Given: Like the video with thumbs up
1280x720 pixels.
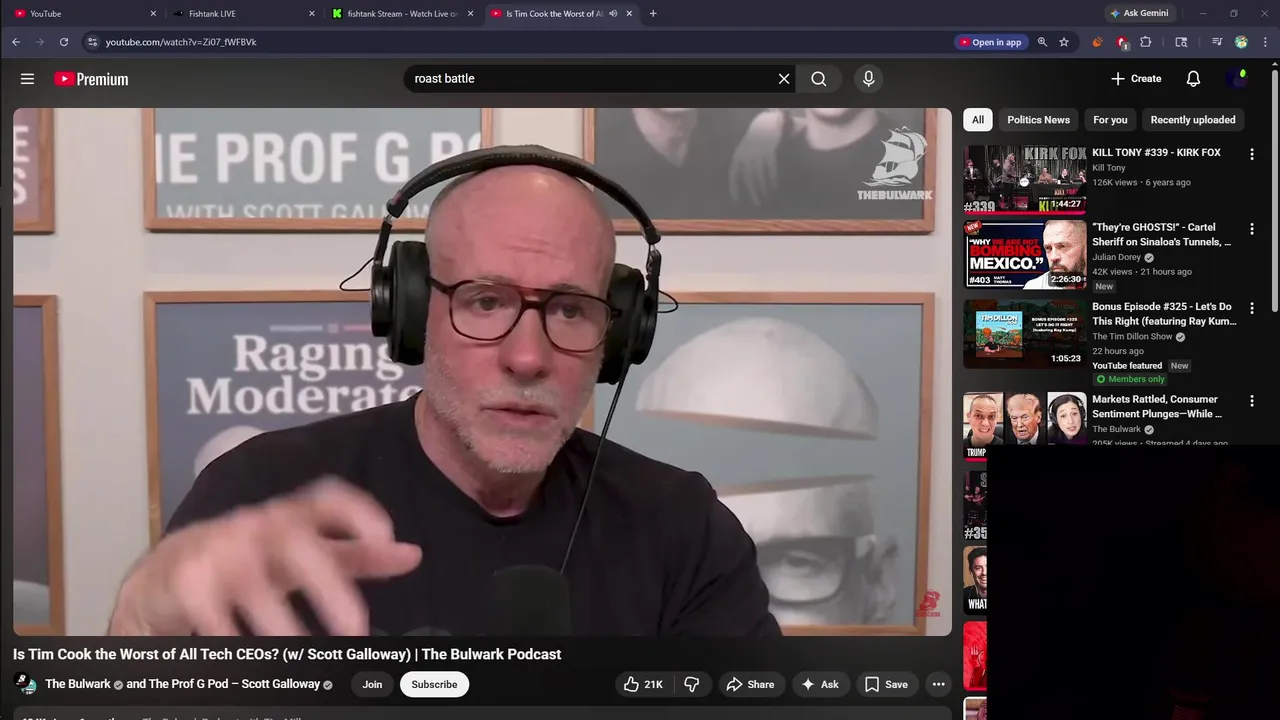Looking at the screenshot, I should click(x=643, y=684).
